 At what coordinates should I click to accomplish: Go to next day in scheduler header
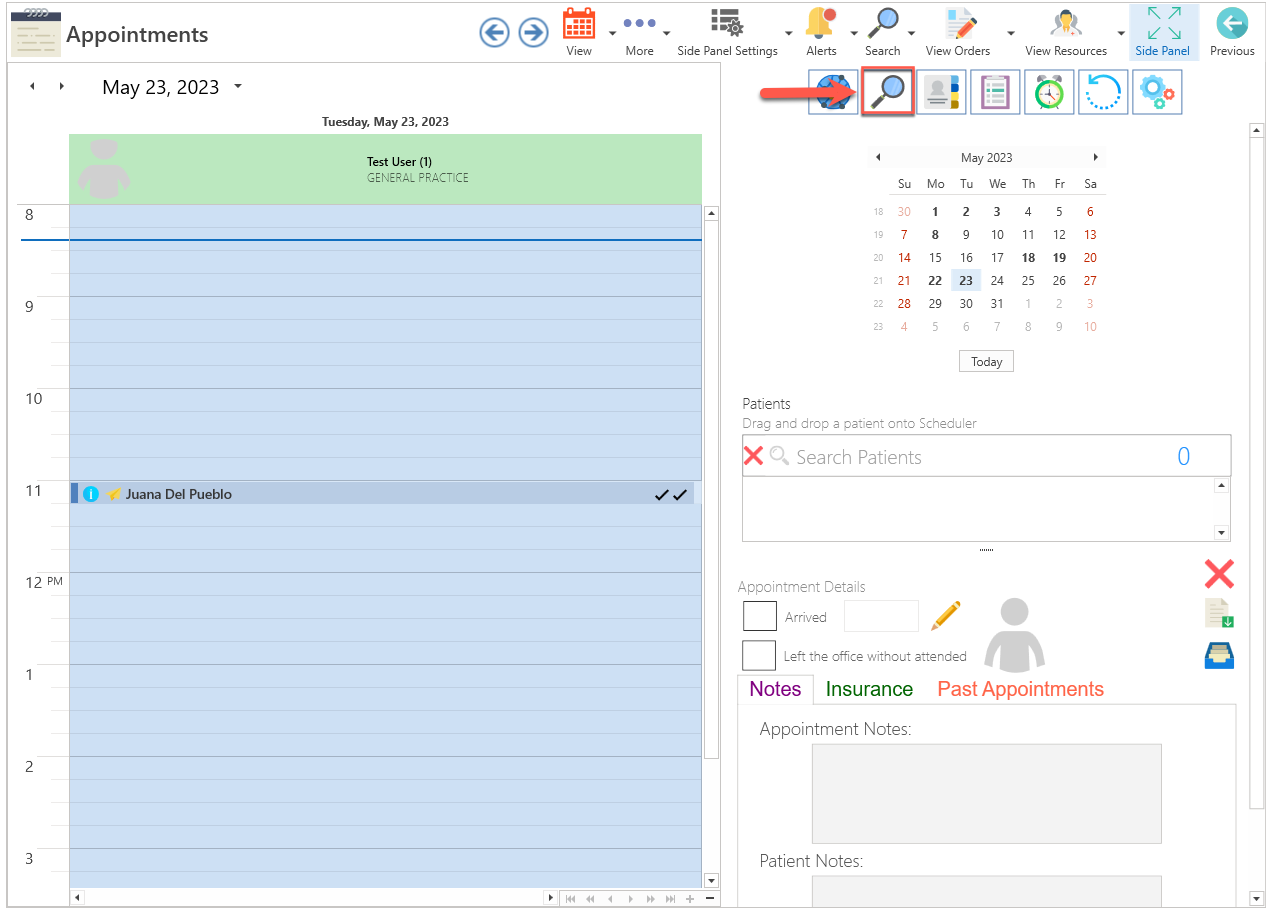[62, 87]
